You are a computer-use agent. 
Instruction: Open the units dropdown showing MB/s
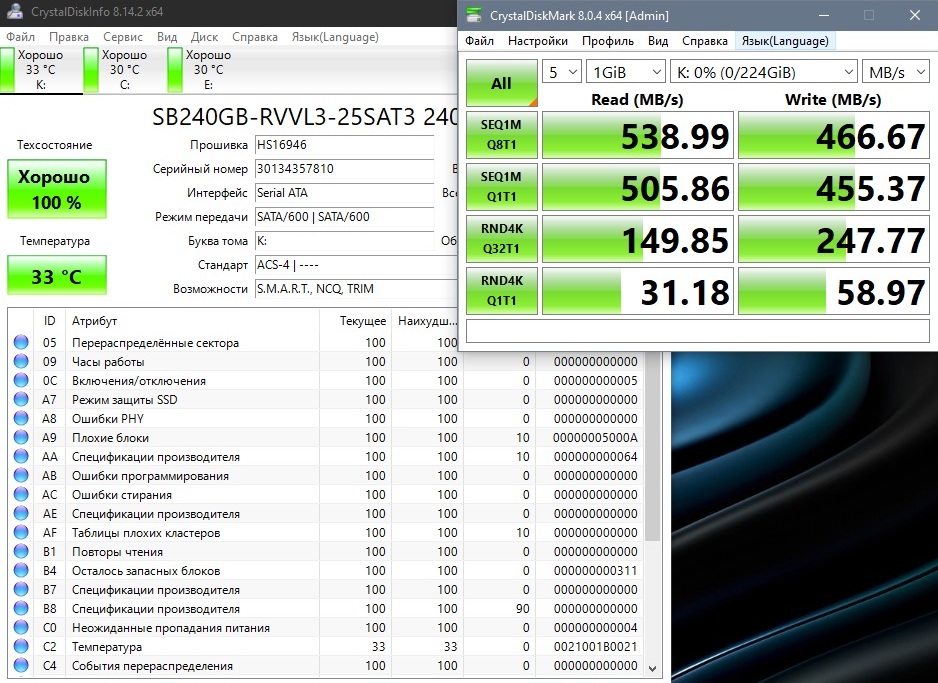896,72
